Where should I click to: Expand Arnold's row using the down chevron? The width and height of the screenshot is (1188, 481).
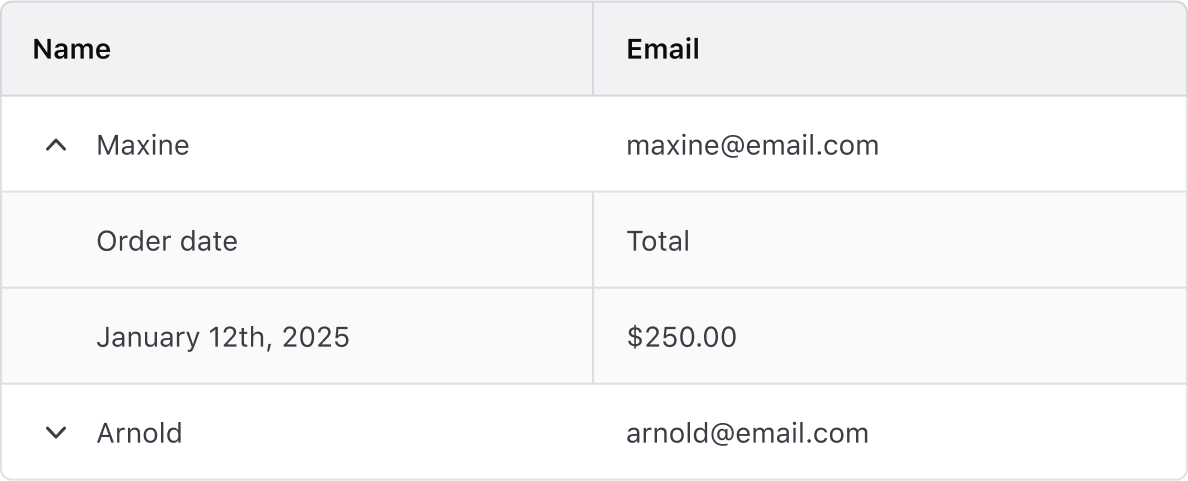pyautogui.click(x=57, y=433)
